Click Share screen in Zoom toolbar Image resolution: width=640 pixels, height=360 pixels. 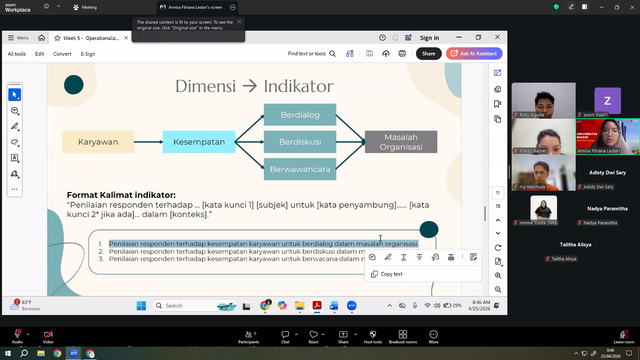(x=343, y=337)
